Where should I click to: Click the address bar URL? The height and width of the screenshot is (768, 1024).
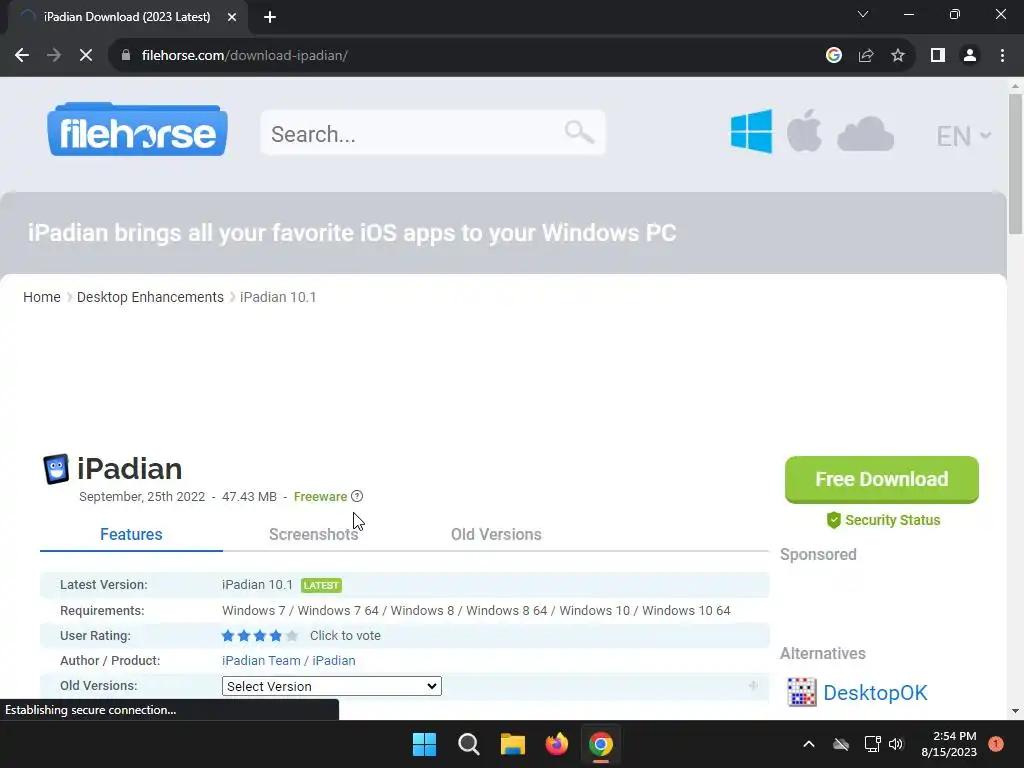[x=245, y=56]
